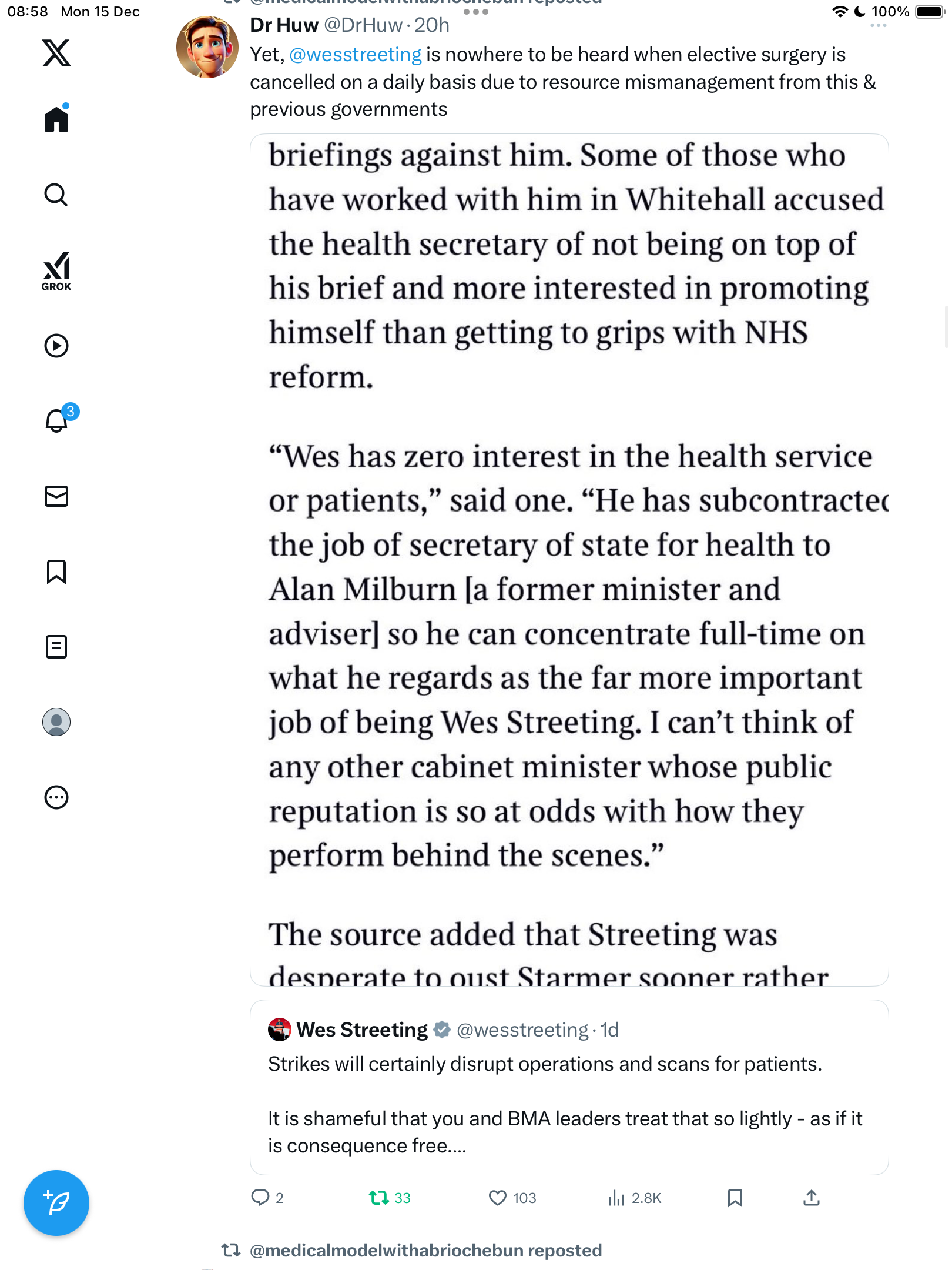Viewport: 952px width, 1270px height.
Task: Bookmark Dr Huw's post
Action: point(735,1198)
